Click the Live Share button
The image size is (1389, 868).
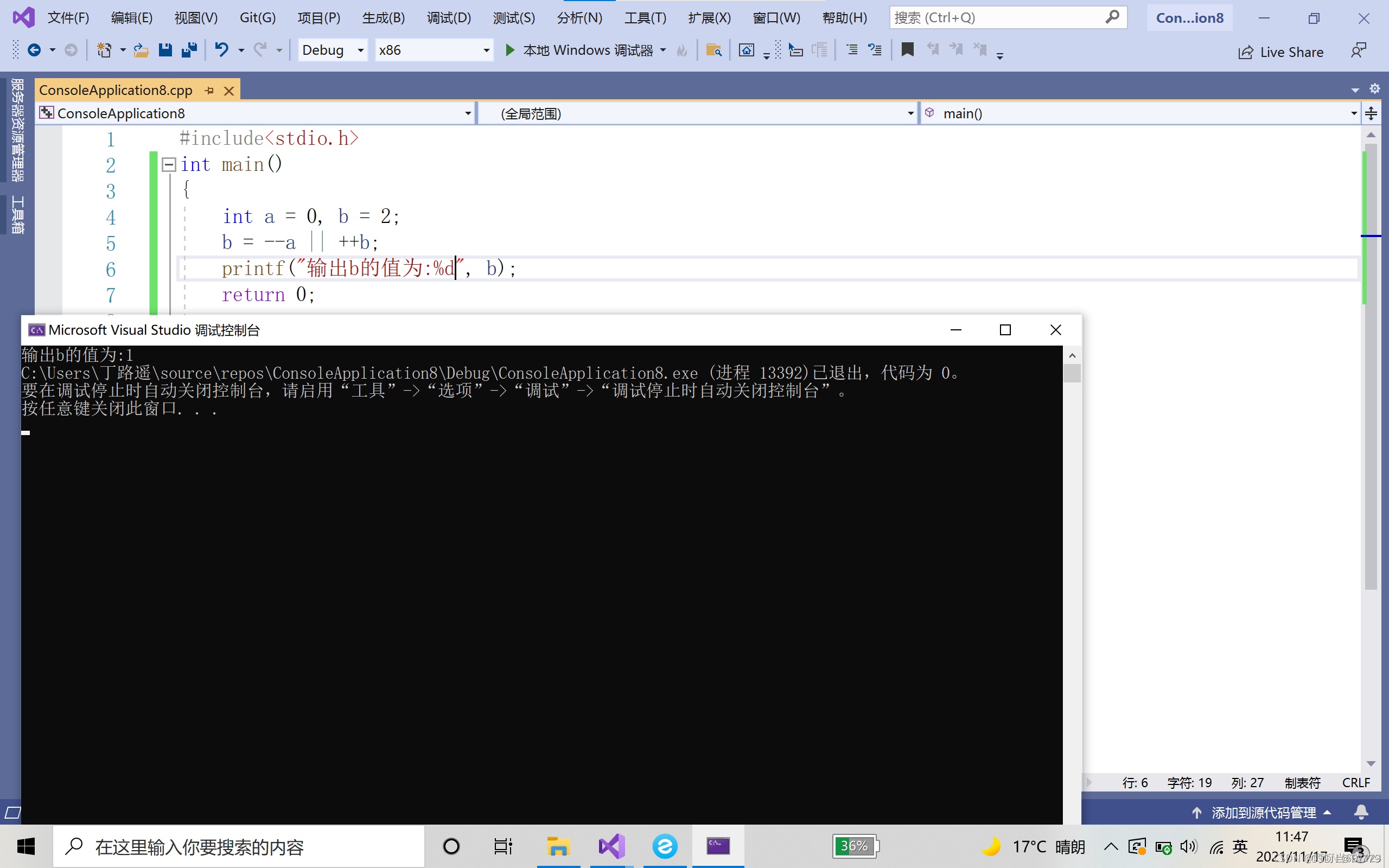[x=1280, y=52]
